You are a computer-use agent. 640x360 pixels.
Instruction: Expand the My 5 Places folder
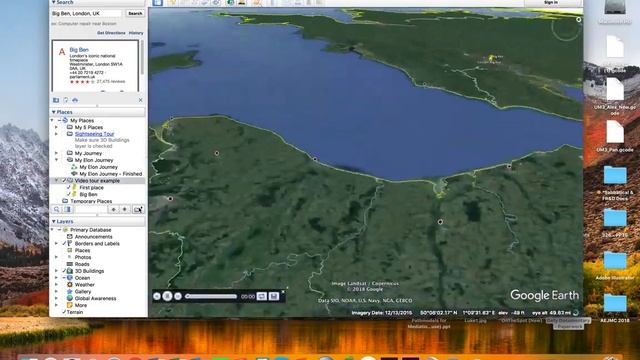coord(56,127)
